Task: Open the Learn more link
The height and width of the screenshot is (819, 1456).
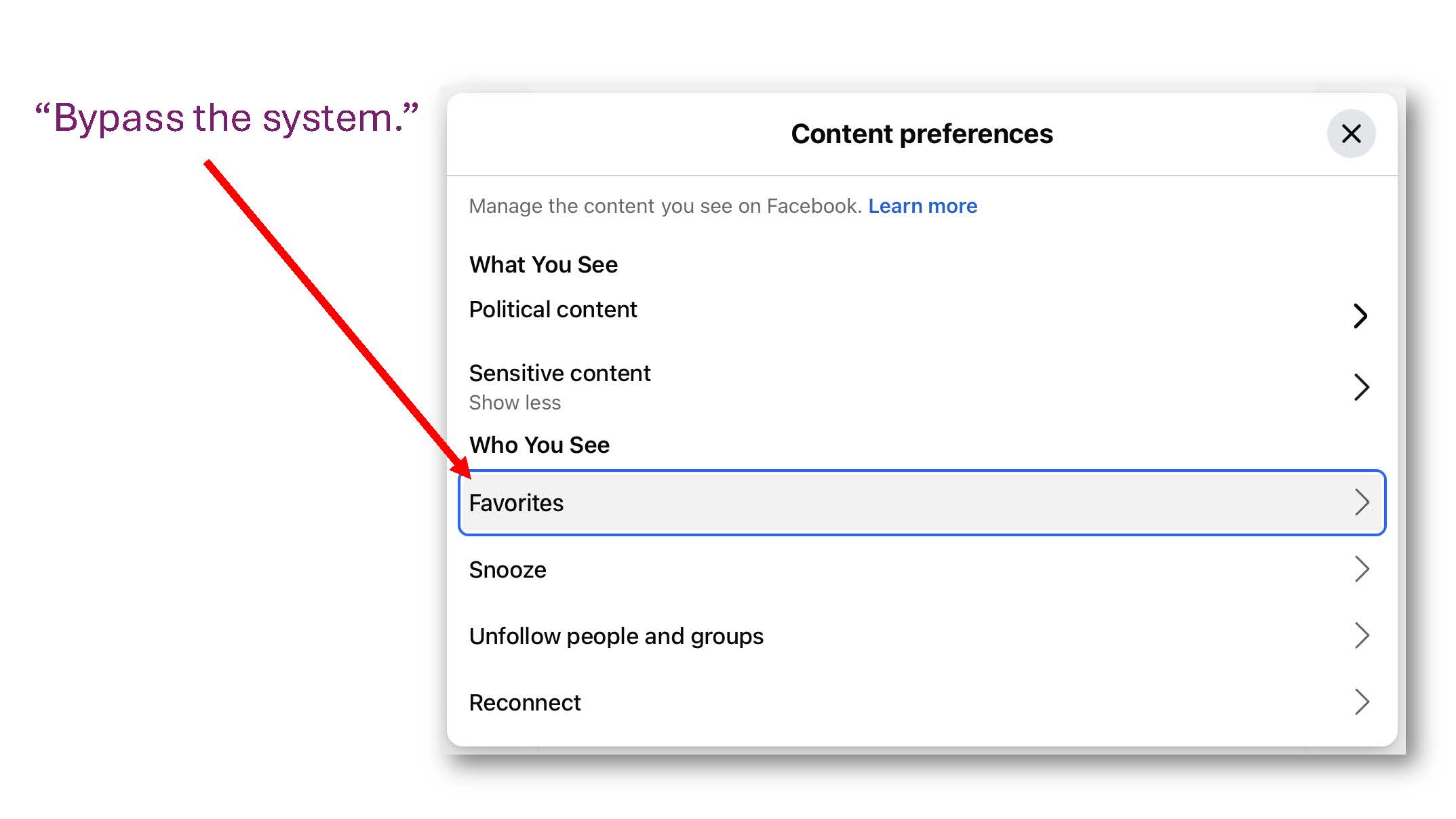Action: pyautogui.click(x=922, y=206)
